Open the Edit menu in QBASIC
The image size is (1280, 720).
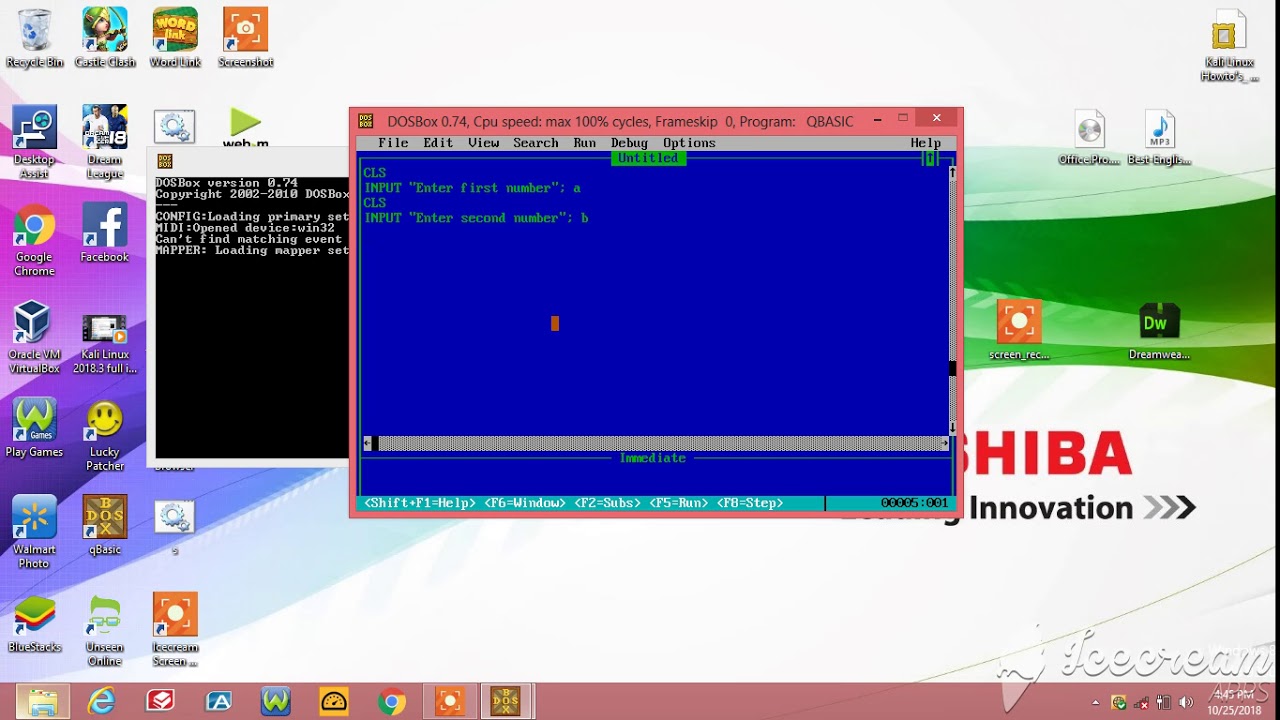[438, 143]
